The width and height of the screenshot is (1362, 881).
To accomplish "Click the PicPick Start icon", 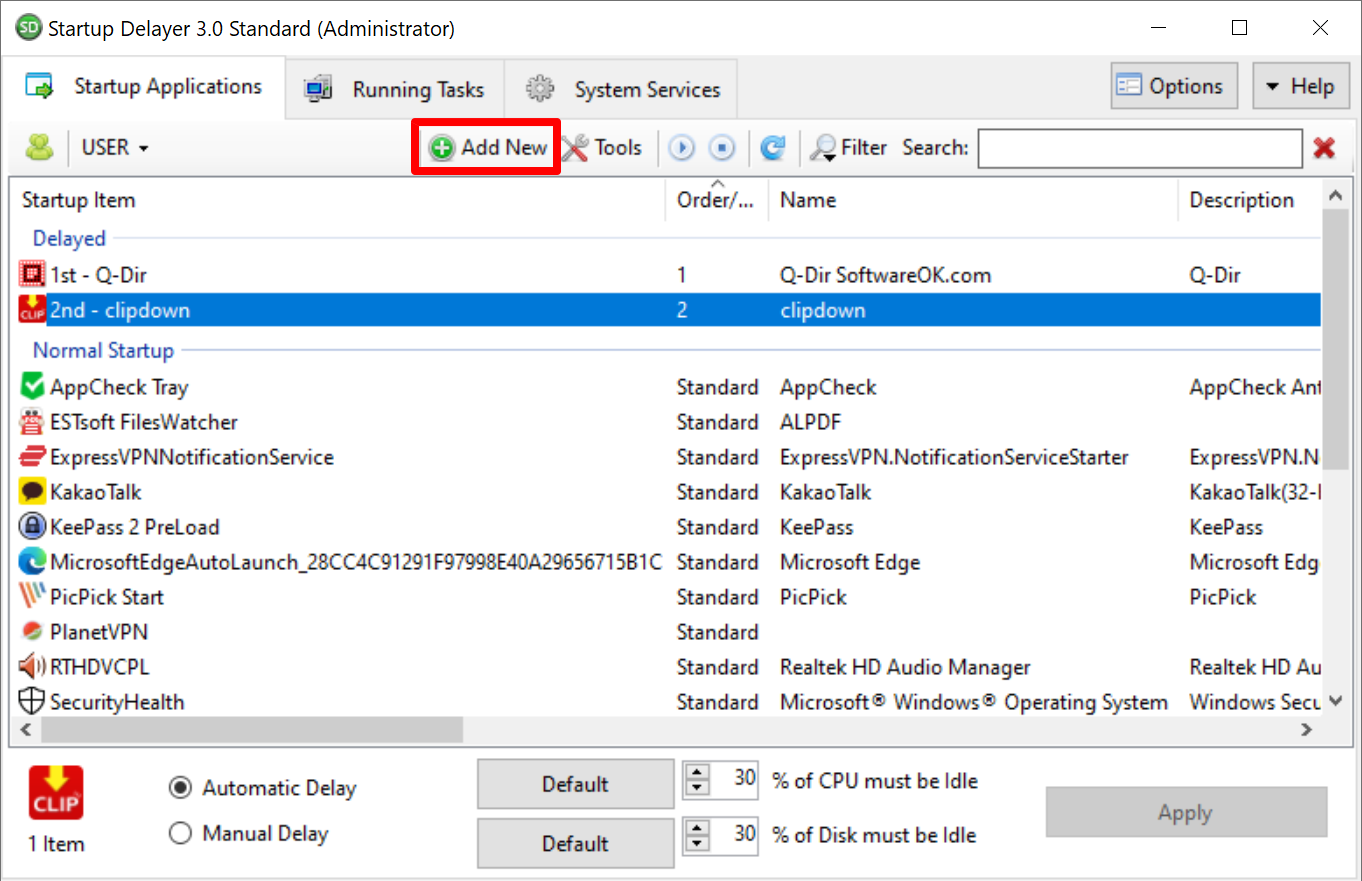I will (x=32, y=597).
